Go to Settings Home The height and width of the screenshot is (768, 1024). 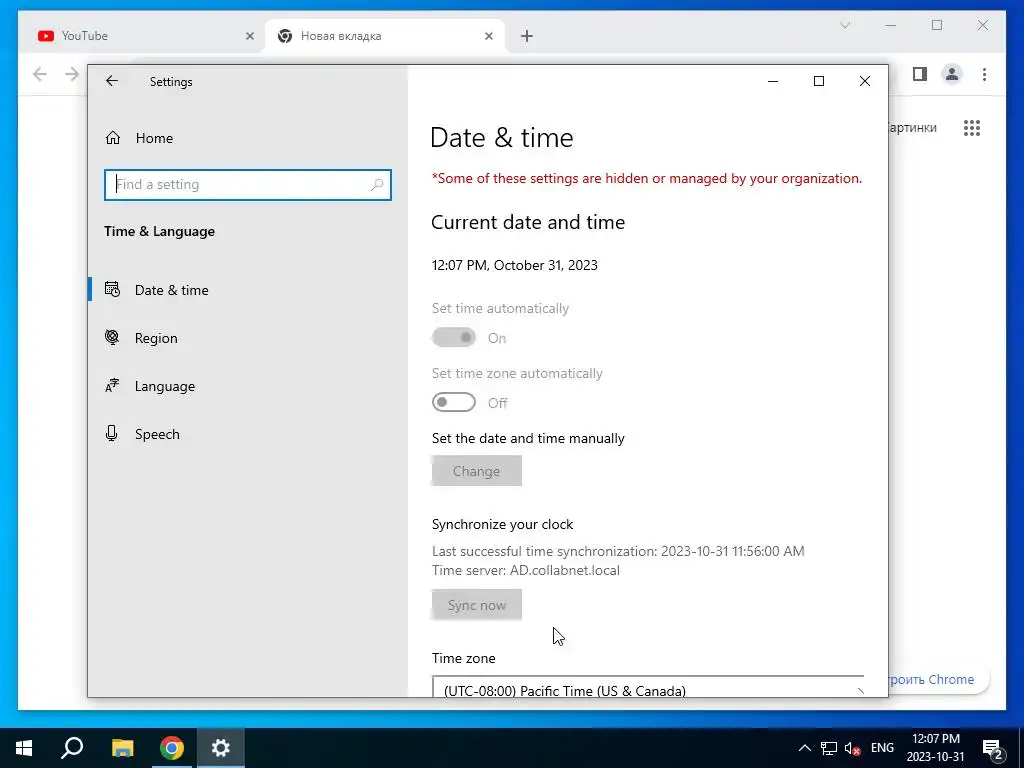click(154, 138)
